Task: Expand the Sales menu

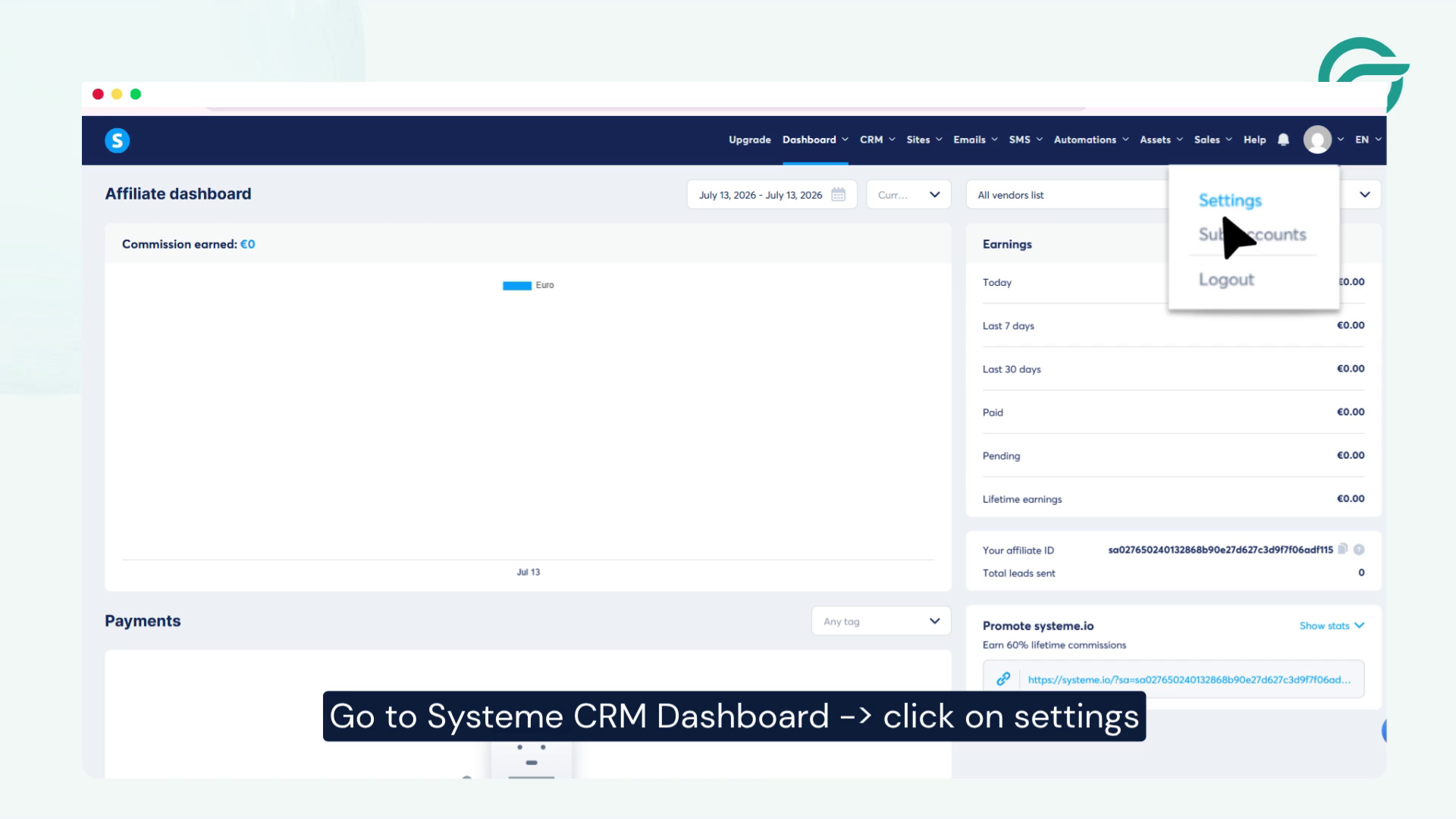Action: pos(1213,140)
